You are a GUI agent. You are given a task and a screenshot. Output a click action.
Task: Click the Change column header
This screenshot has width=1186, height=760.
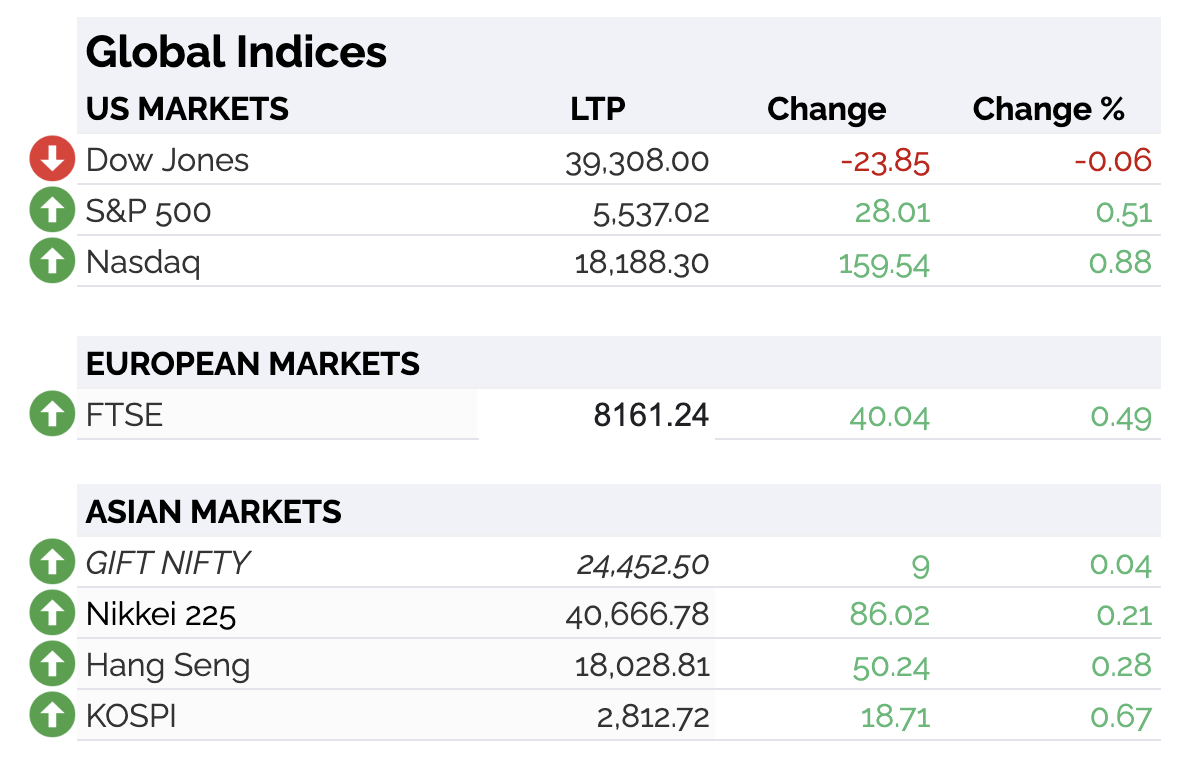pyautogui.click(x=827, y=110)
